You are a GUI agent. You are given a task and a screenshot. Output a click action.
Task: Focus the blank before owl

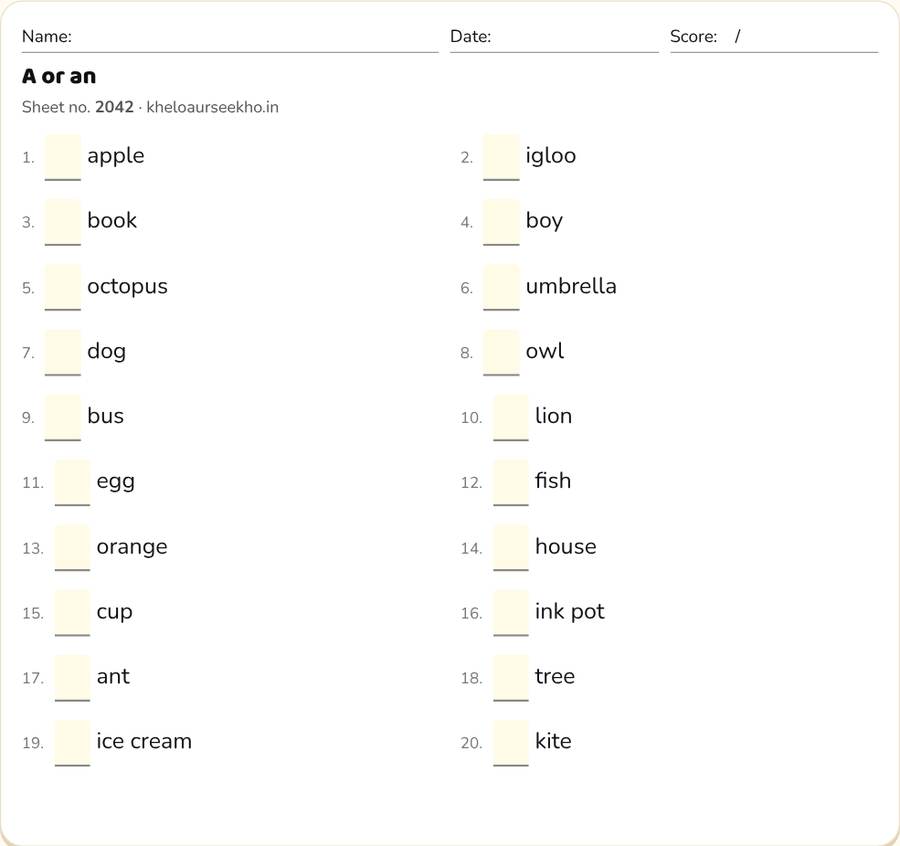[x=501, y=352]
